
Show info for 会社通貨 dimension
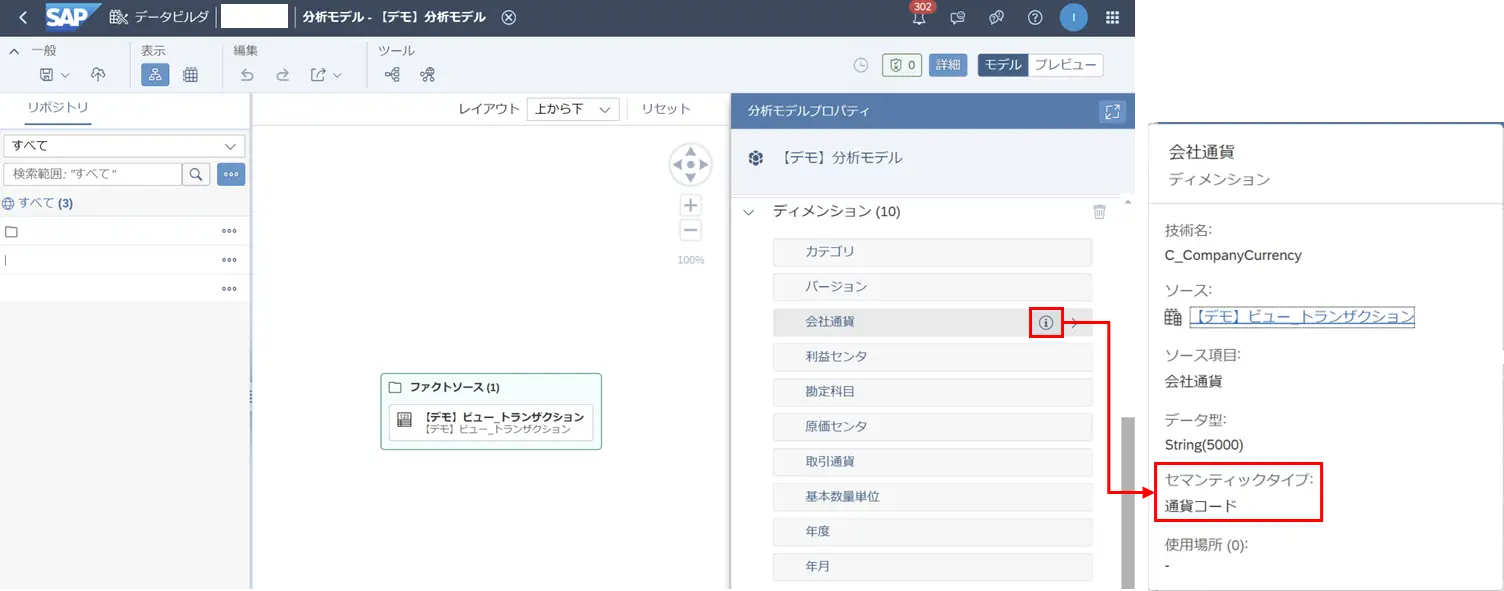1046,323
